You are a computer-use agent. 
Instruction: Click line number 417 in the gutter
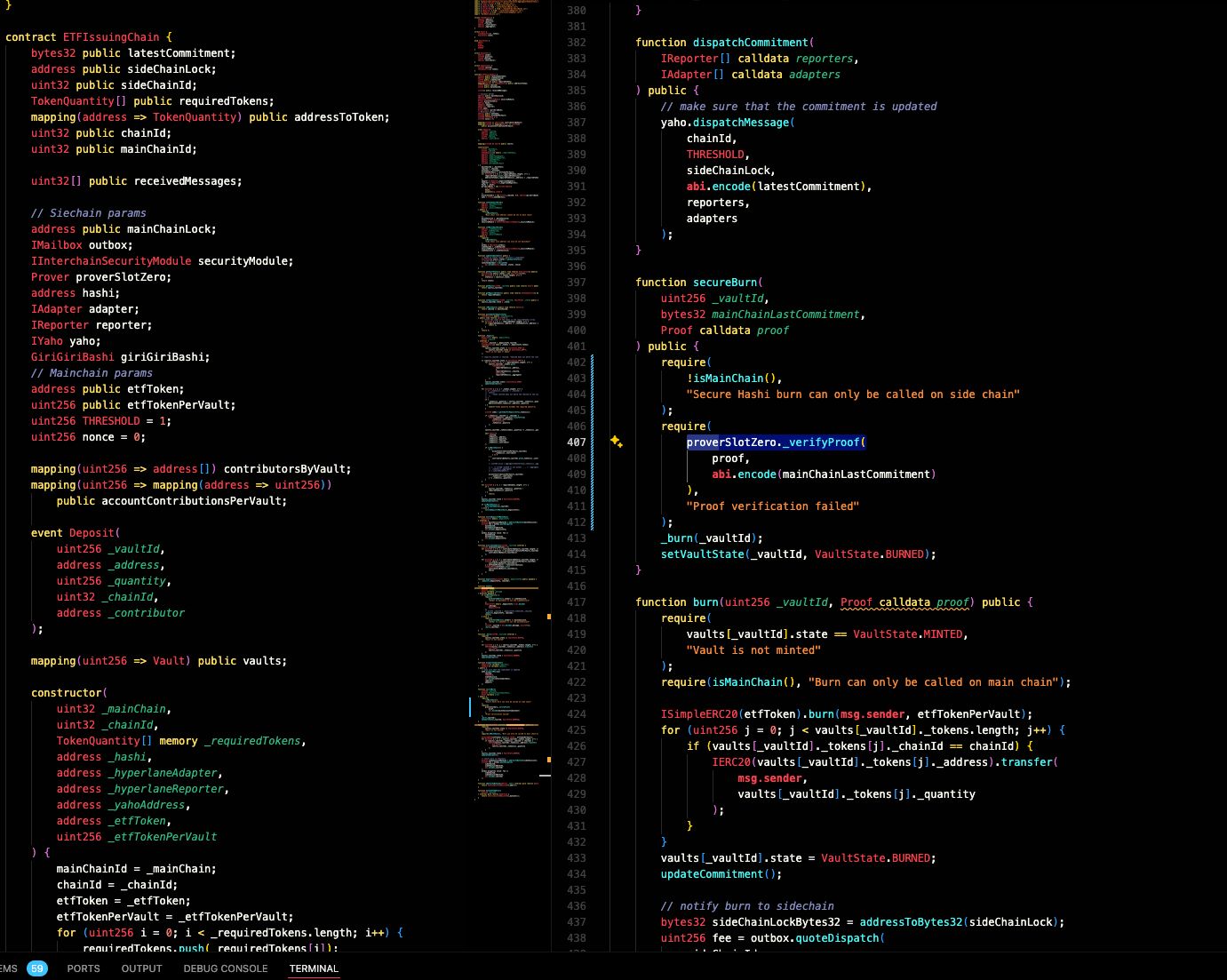tap(577, 602)
